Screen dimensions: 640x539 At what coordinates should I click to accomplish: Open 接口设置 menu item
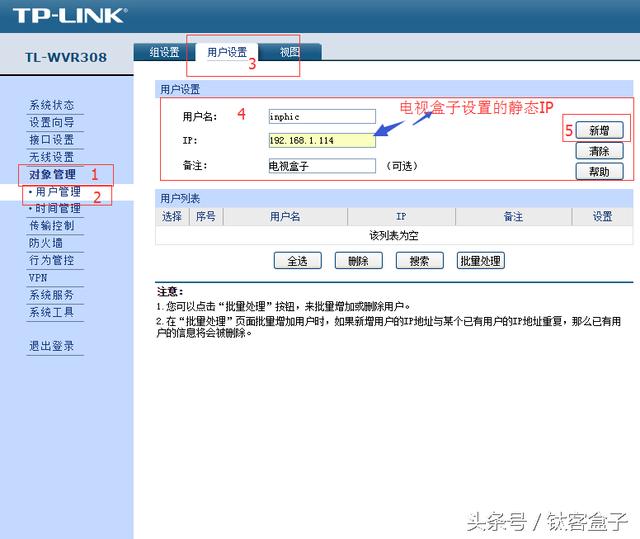pyautogui.click(x=52, y=140)
